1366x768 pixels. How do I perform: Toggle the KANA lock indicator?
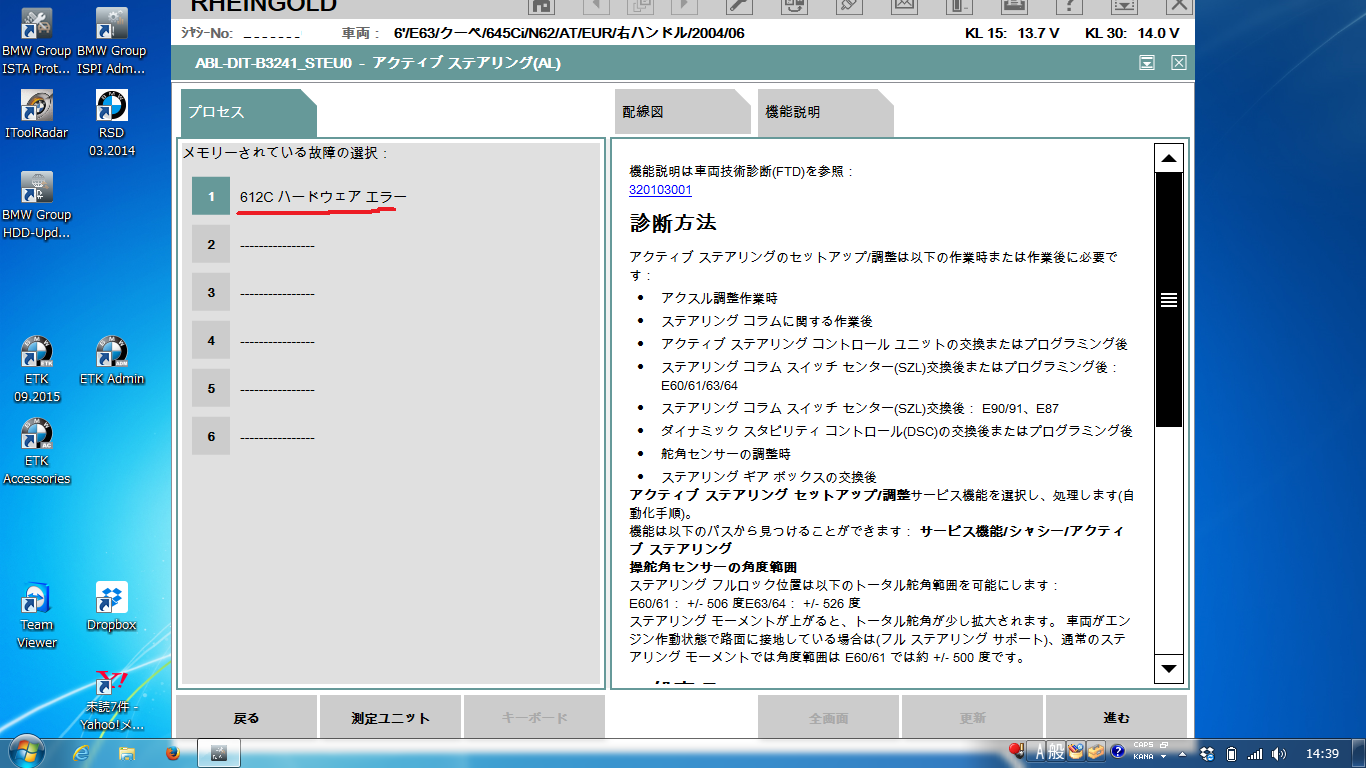coord(1143,757)
